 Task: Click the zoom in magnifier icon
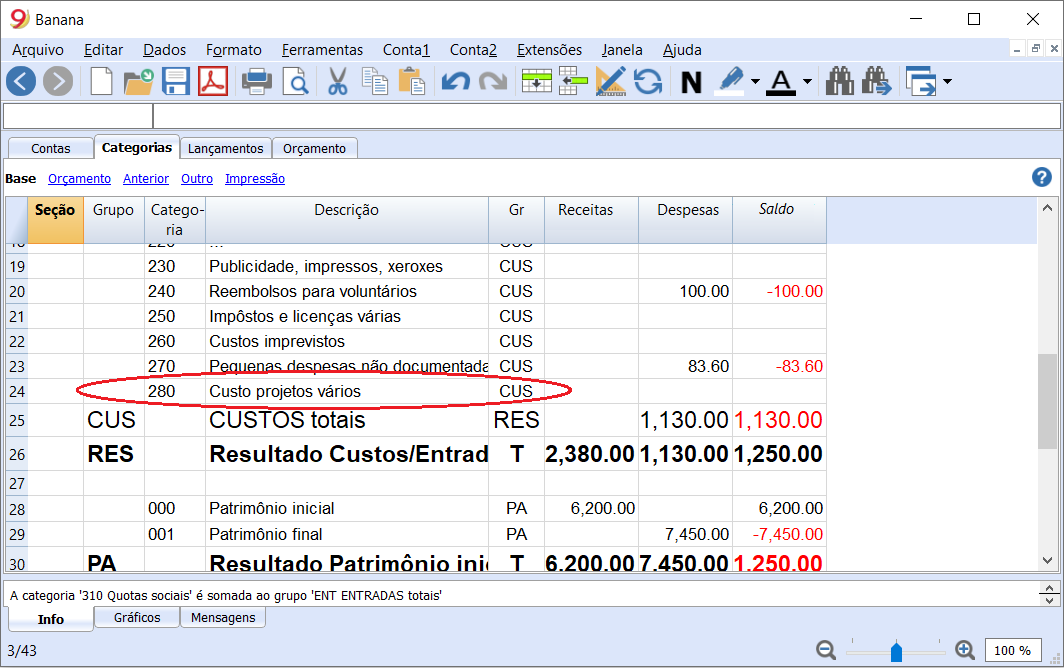964,650
